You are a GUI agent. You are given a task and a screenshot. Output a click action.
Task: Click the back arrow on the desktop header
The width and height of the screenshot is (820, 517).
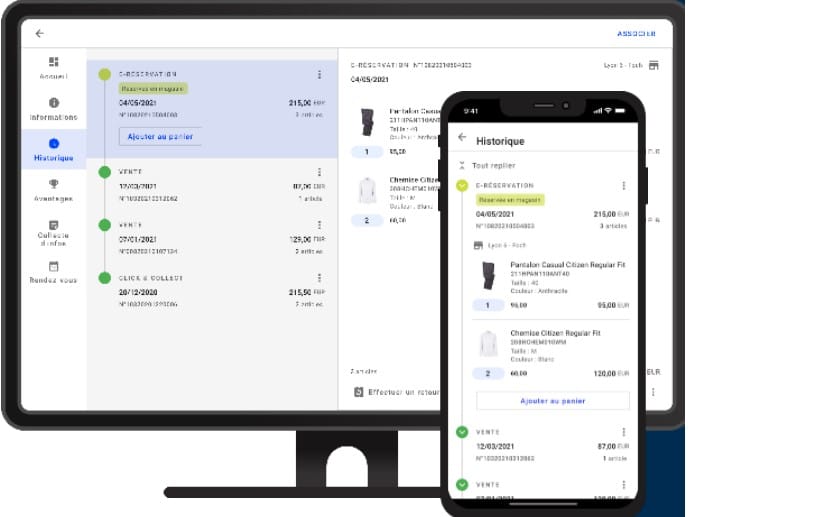click(40, 33)
